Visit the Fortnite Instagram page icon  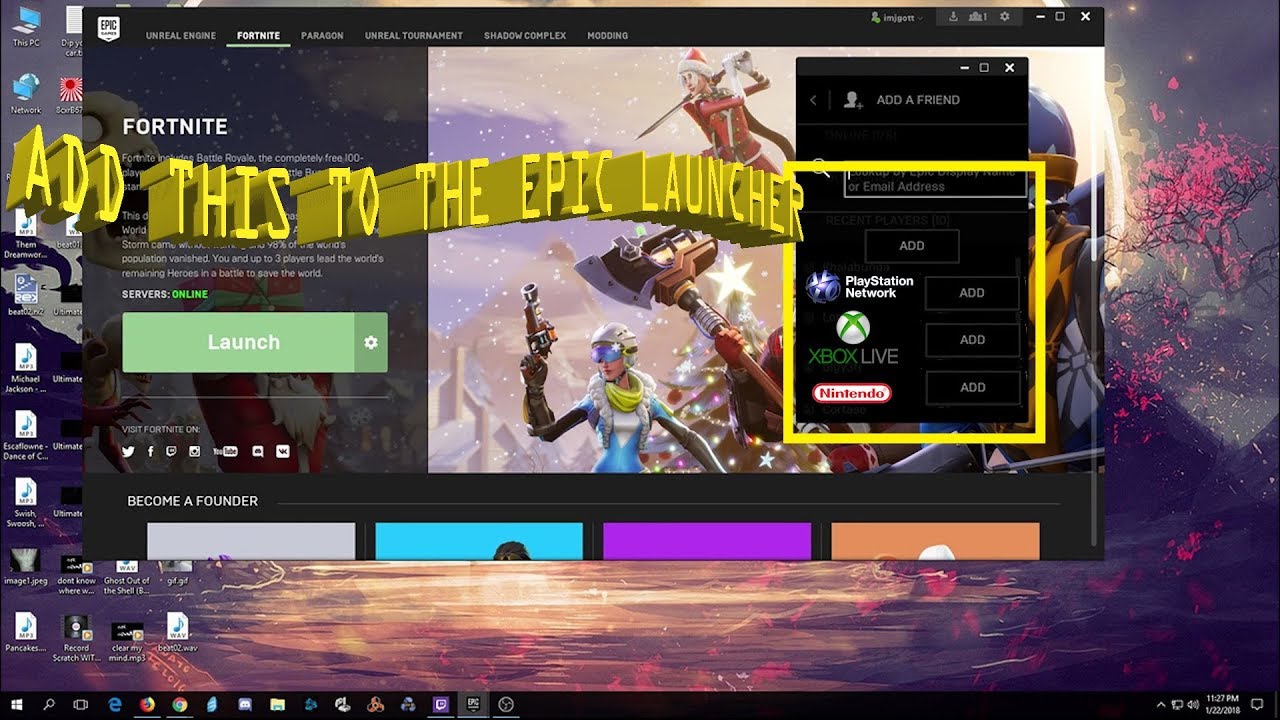coord(195,451)
